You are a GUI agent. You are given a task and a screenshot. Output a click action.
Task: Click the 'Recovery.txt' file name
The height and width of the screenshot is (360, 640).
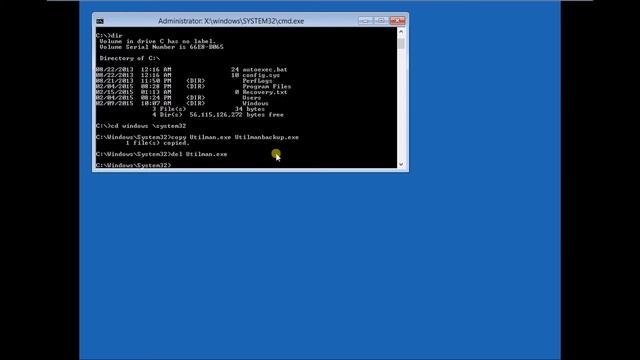[265, 92]
